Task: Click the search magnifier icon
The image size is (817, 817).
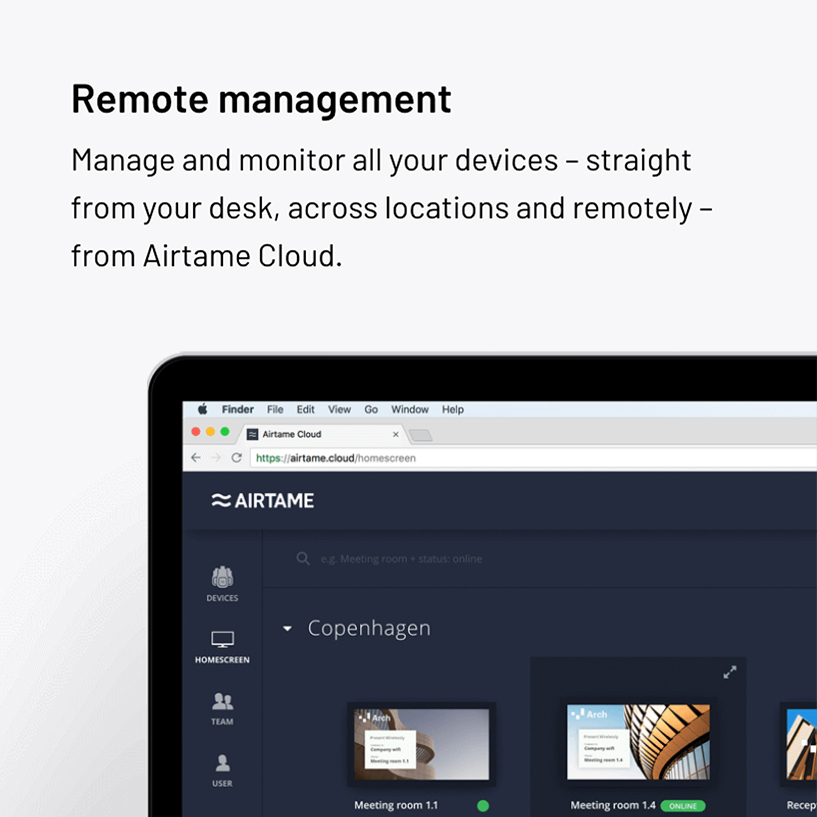Action: 303,558
